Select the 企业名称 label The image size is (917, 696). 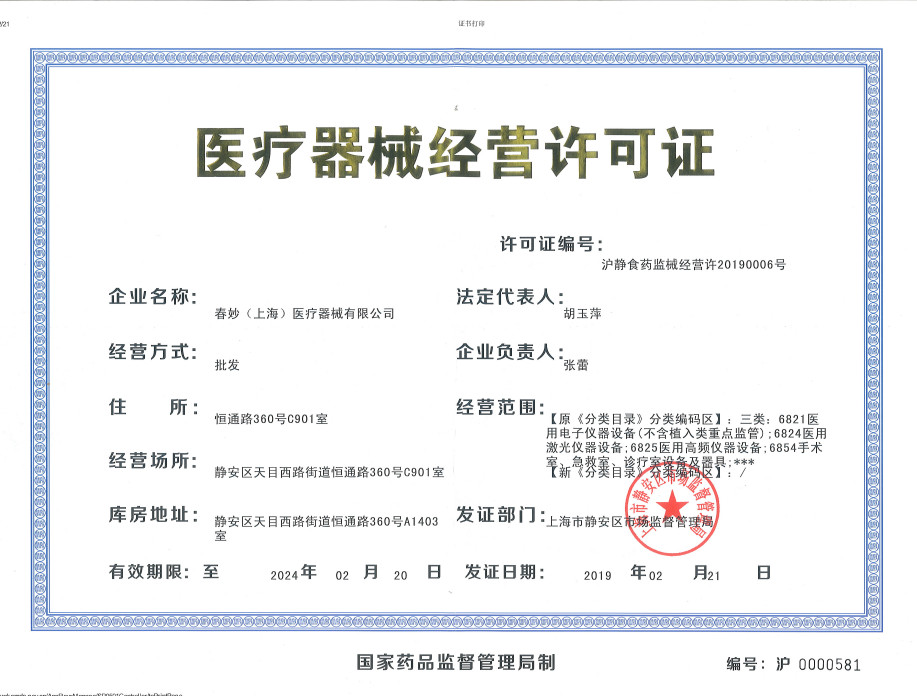click(x=153, y=297)
